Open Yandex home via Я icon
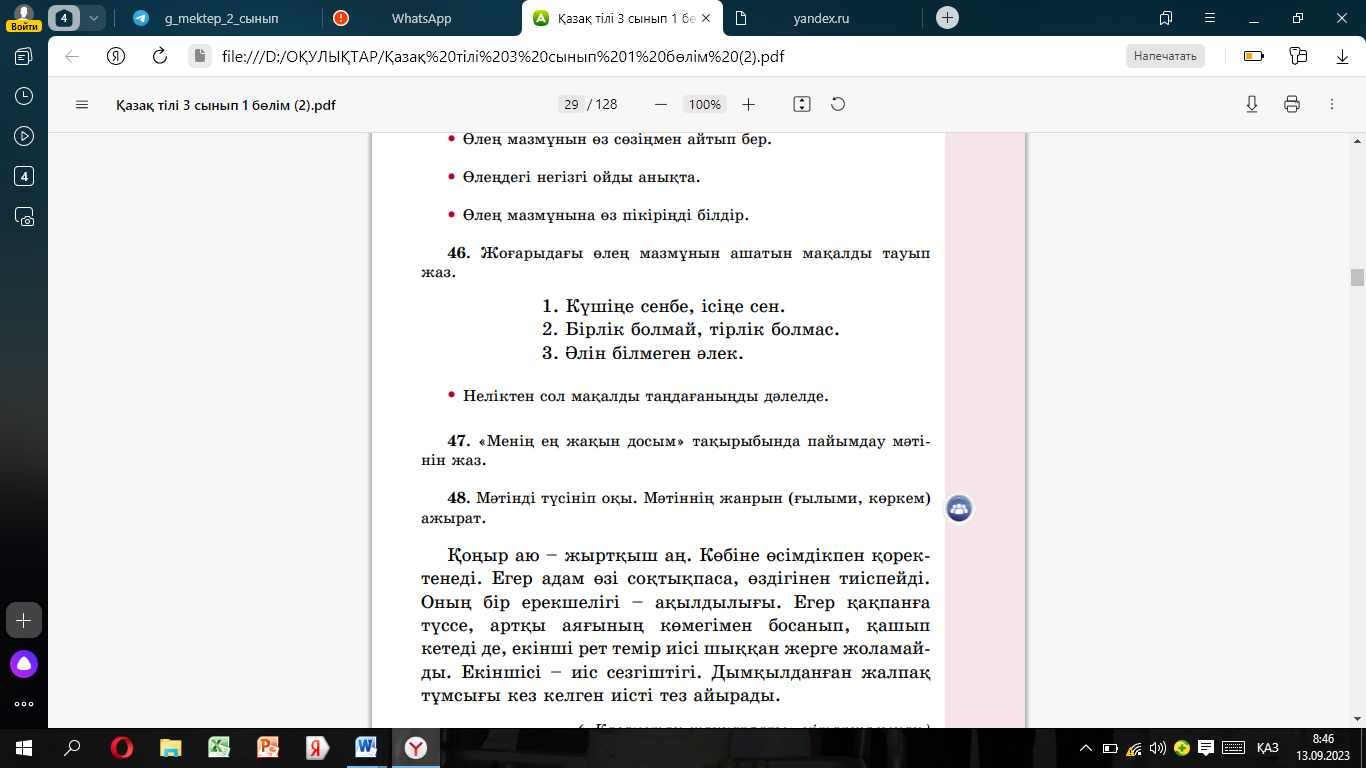 coord(116,56)
